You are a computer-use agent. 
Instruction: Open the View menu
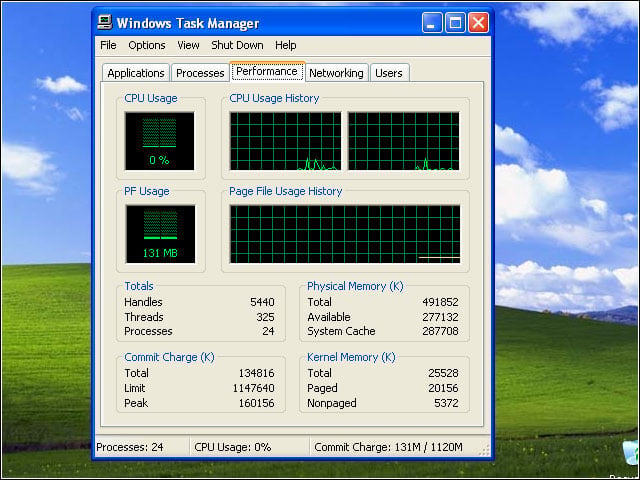[x=188, y=45]
